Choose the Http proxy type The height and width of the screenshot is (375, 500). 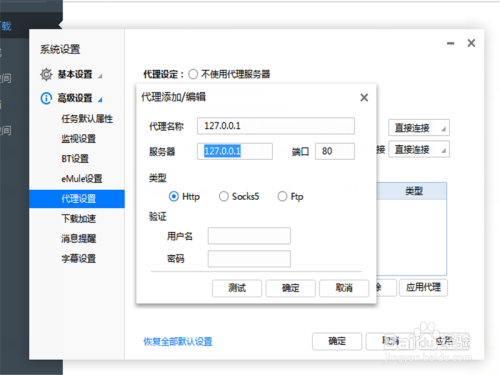(174, 196)
